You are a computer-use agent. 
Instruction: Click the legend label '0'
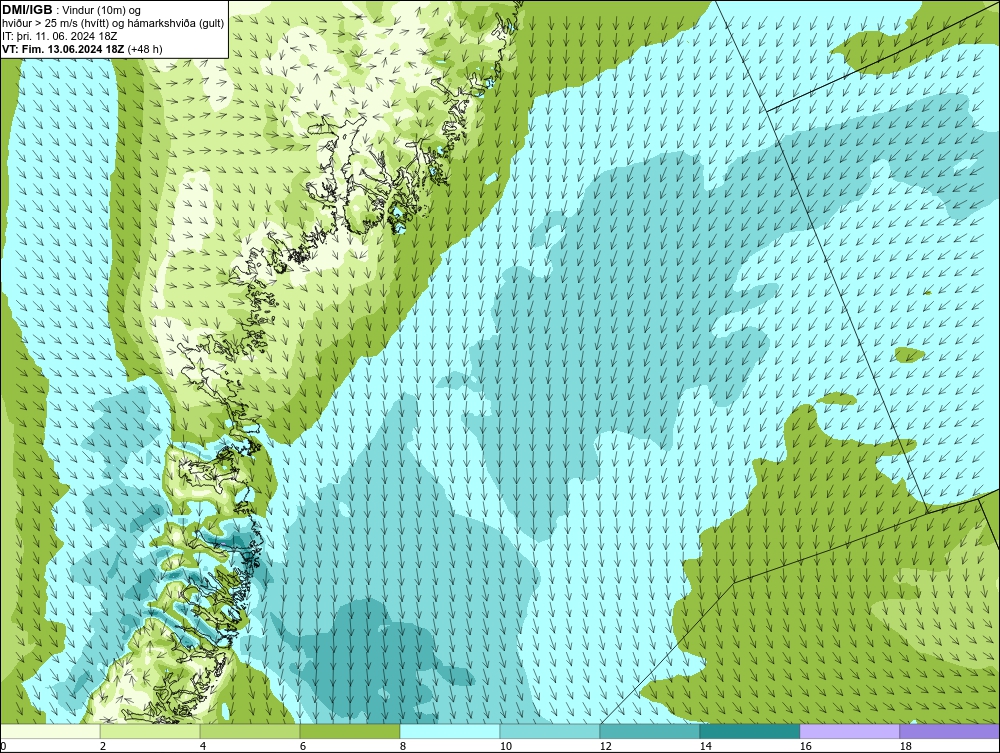point(3,746)
